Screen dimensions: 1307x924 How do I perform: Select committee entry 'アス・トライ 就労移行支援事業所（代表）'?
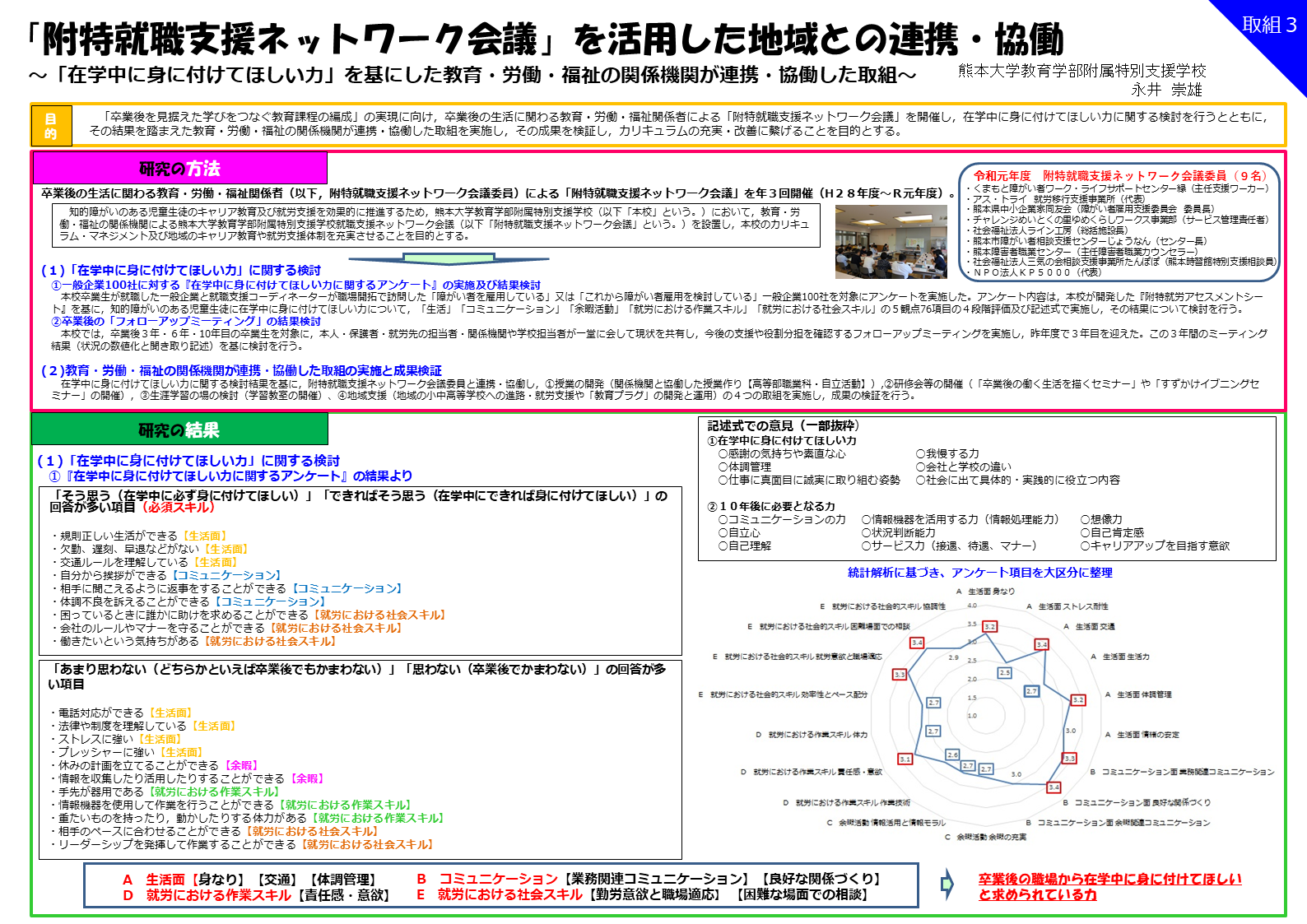(1058, 199)
